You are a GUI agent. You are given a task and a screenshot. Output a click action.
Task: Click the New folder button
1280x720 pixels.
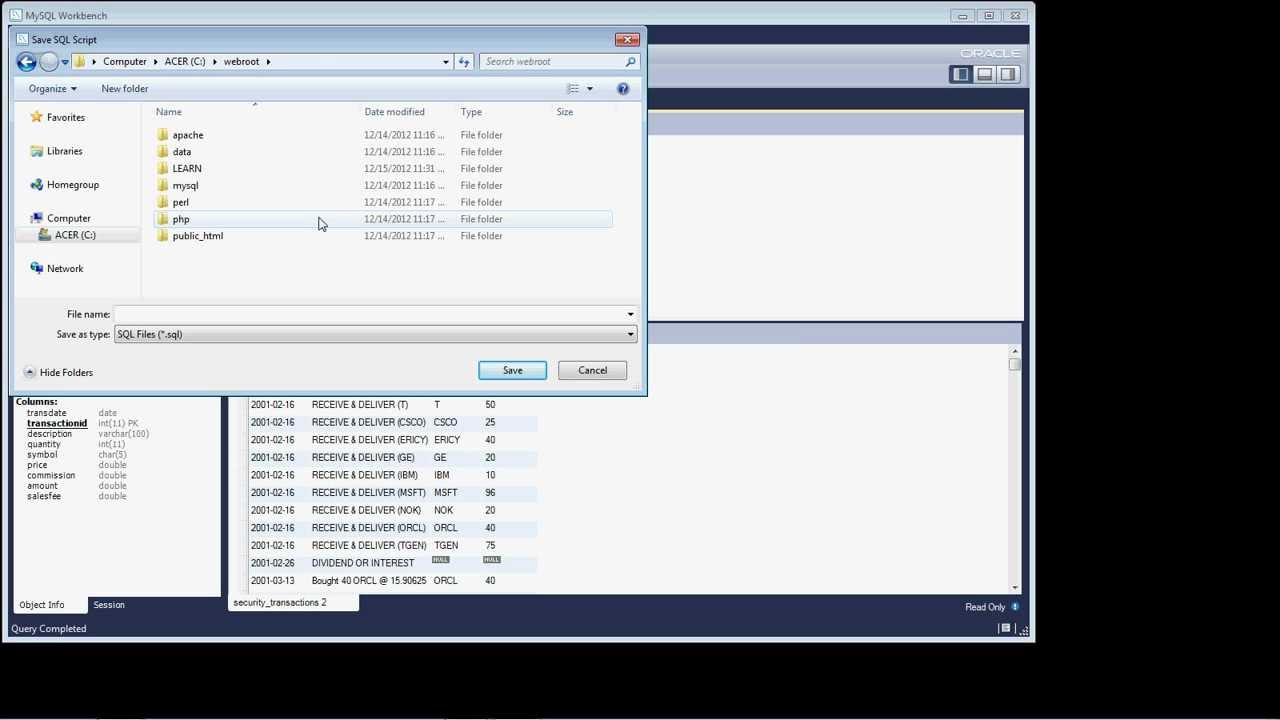pos(125,89)
